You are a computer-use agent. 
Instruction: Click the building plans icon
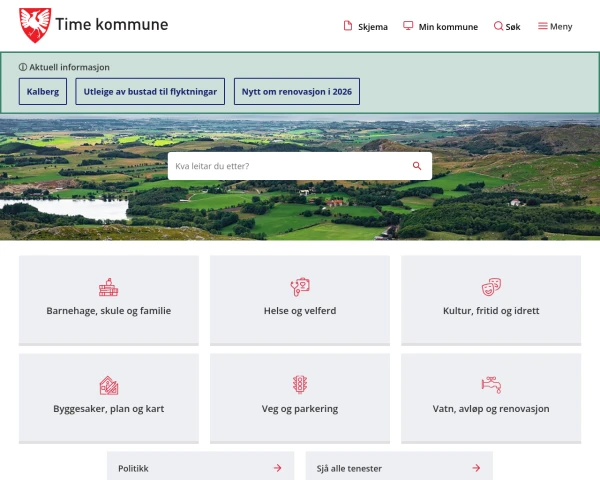(108, 385)
